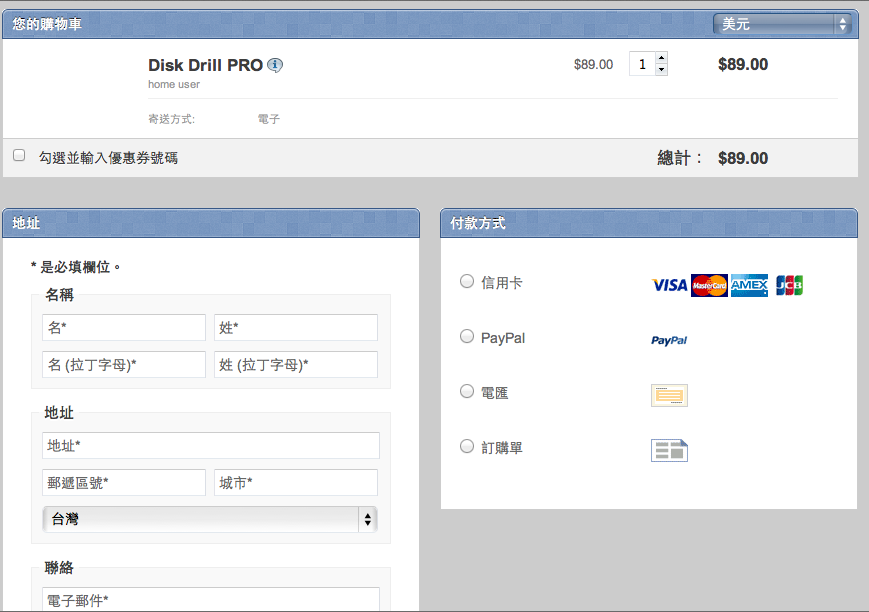Select the 訂購單 purchase order radio button
869x612 pixels.
click(467, 446)
